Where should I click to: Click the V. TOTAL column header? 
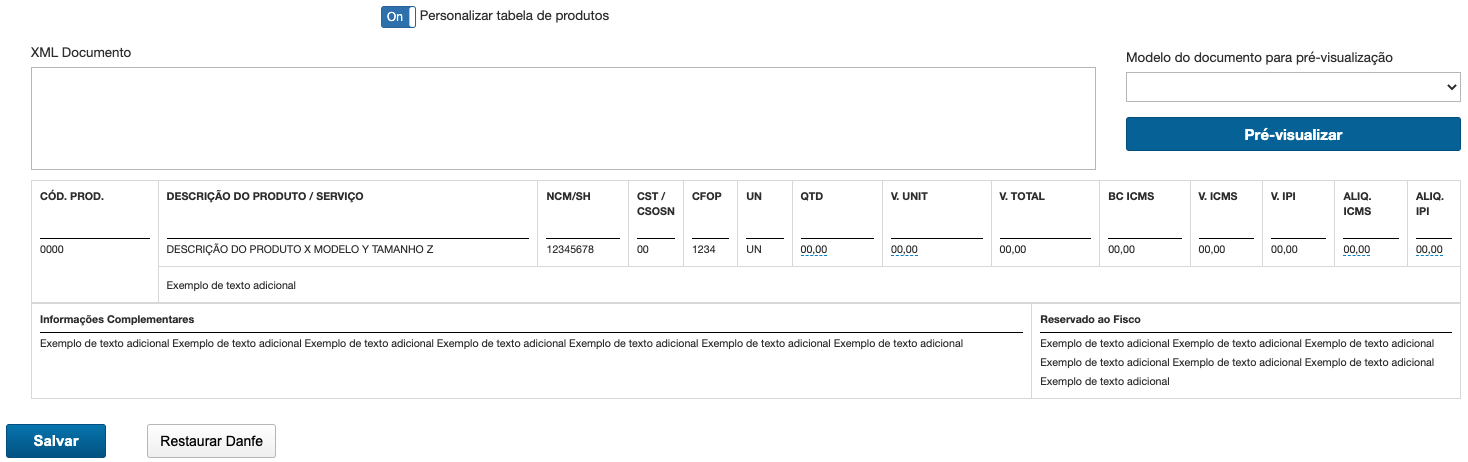(x=1022, y=196)
